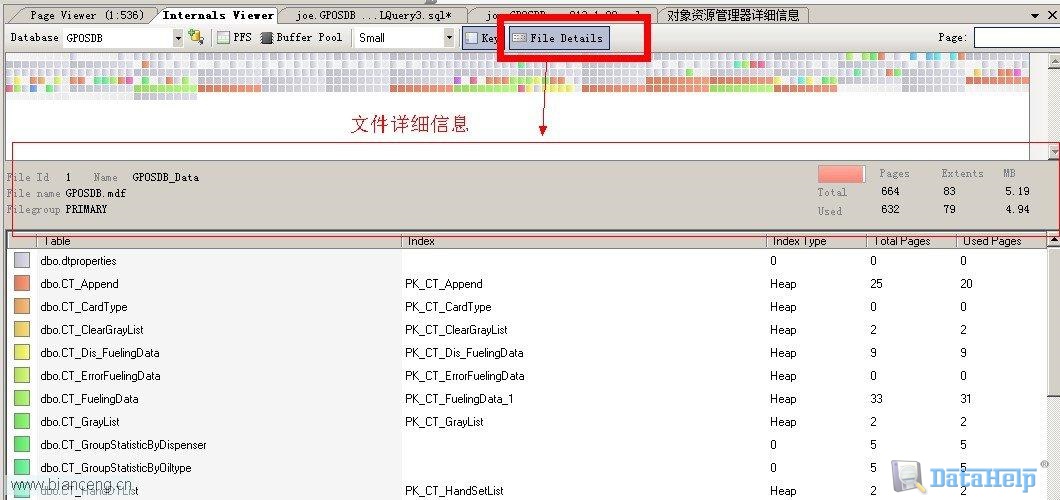The image size is (1060, 500).
Task: Sort by the Index Type column header
Action: 815,241
